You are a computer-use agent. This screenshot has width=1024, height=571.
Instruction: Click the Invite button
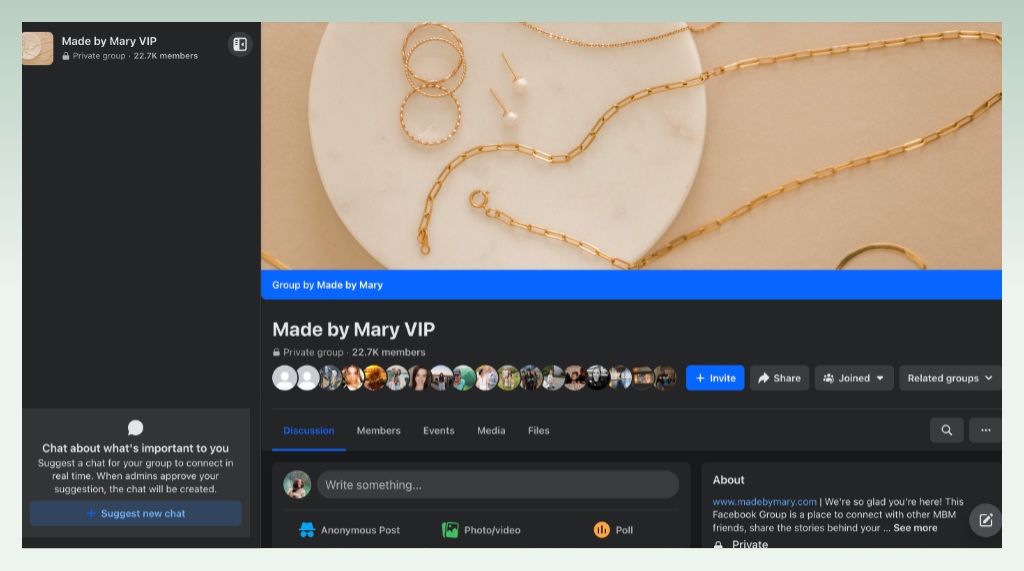(715, 378)
